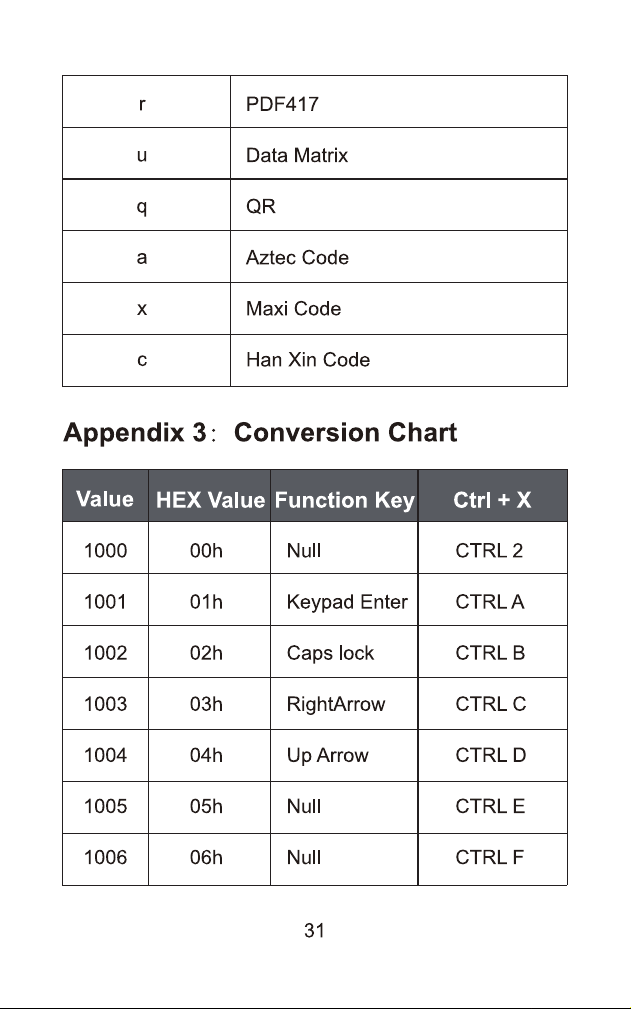Select the 06h hex value cell
The image size is (631, 1009).
point(210,859)
